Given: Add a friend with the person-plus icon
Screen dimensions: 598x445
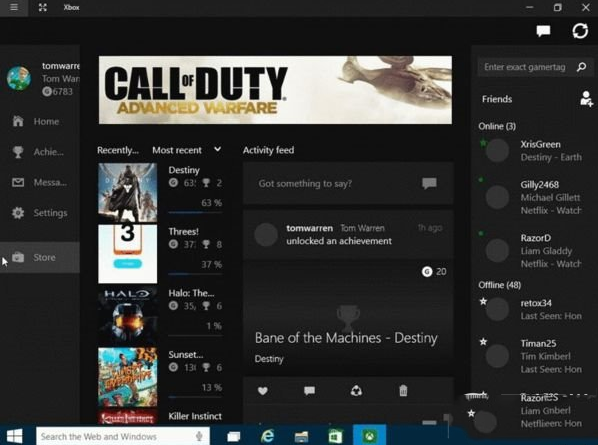Looking at the screenshot, I should pos(586,98).
